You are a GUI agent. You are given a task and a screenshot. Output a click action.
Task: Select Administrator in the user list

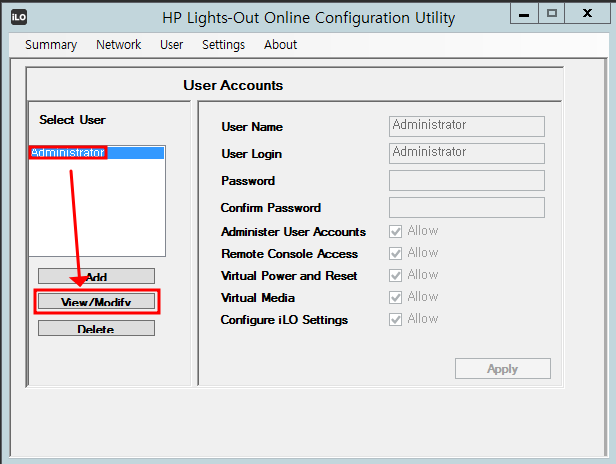[97, 152]
